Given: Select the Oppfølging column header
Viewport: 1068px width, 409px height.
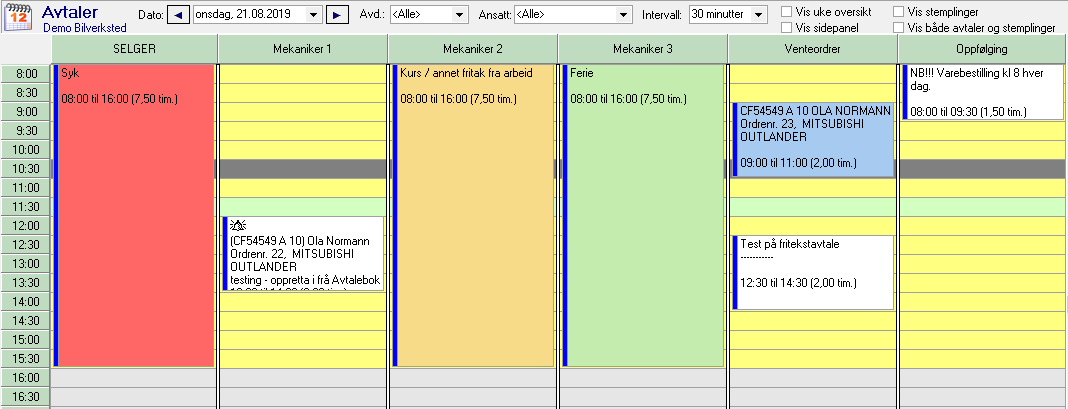Looking at the screenshot, I should (x=981, y=49).
